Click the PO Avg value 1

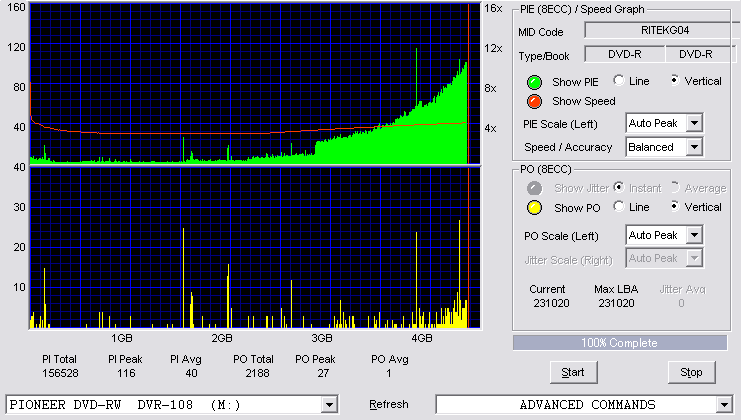(x=389, y=374)
